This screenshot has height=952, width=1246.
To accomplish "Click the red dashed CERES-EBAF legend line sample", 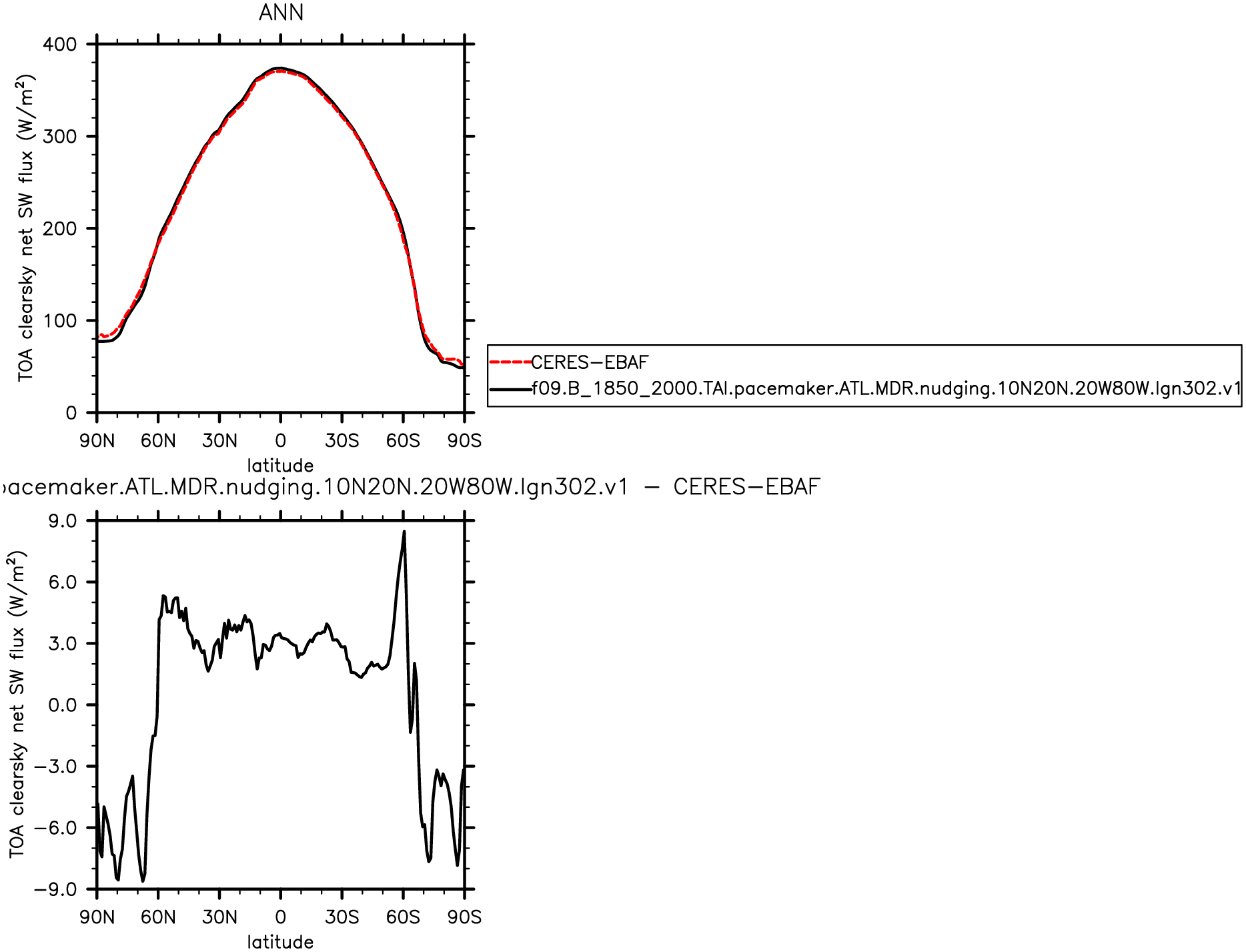I will (x=510, y=362).
